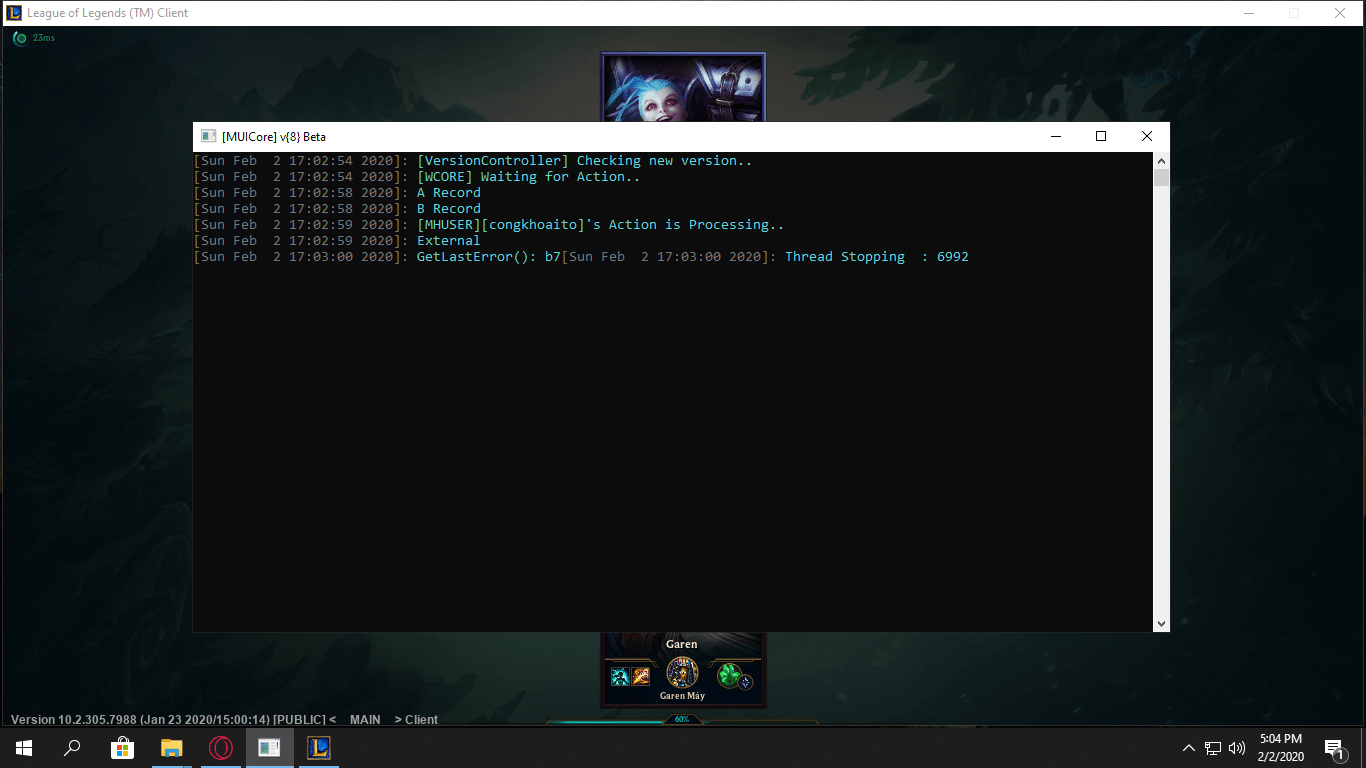Click the "[WCORE] Waiting for Action.." log line
Image resolution: width=1366 pixels, height=768 pixels.
529,177
